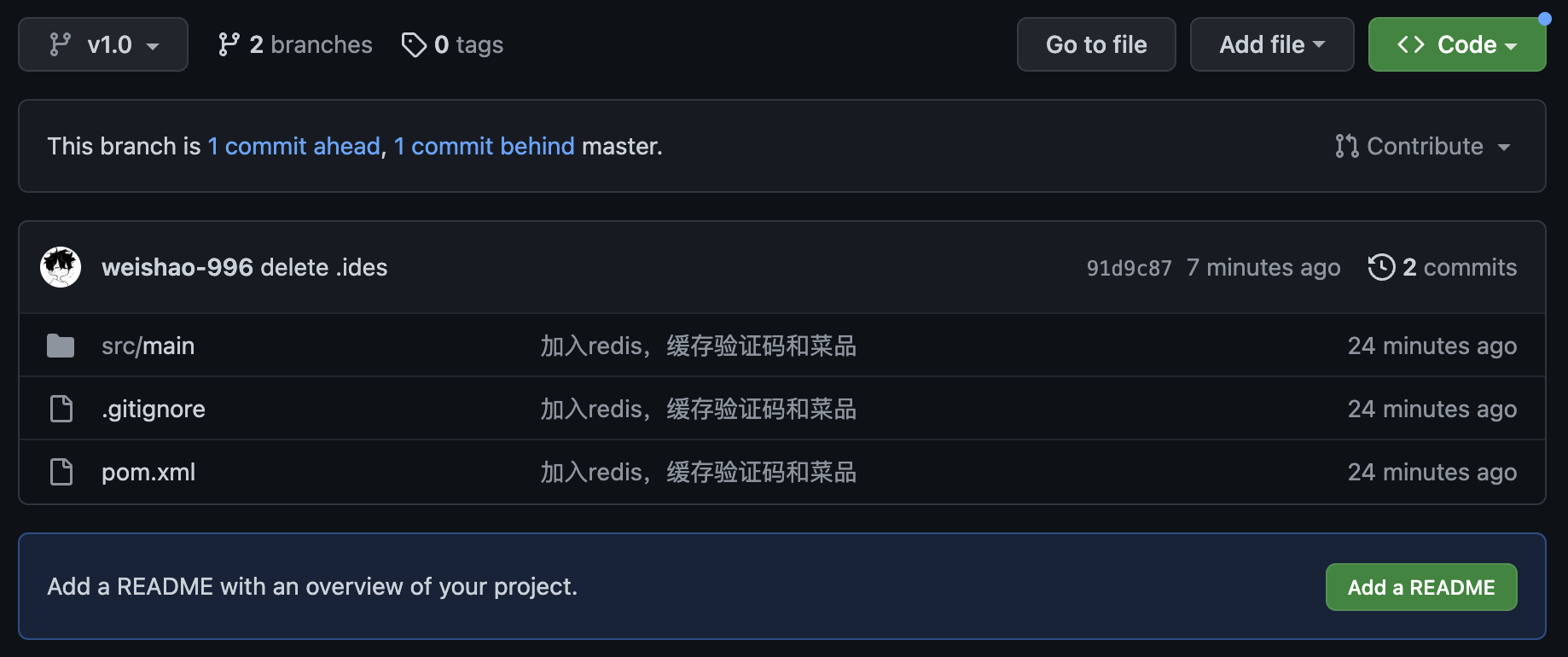Click the weishao-996 avatar image
Screen dimensions: 1568x657
61,267
